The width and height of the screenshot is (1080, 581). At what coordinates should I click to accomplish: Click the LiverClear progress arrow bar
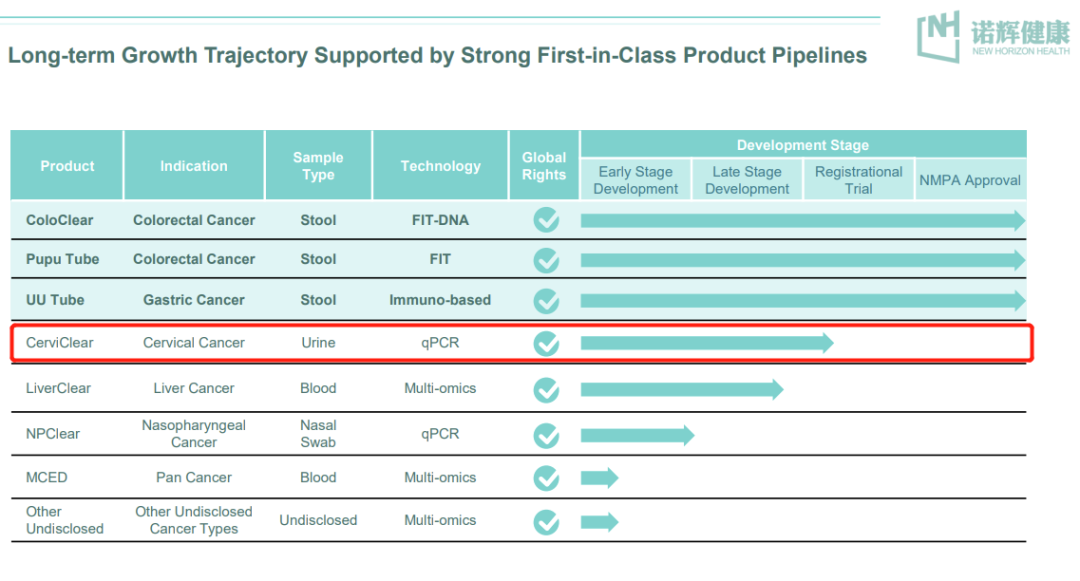click(x=681, y=389)
